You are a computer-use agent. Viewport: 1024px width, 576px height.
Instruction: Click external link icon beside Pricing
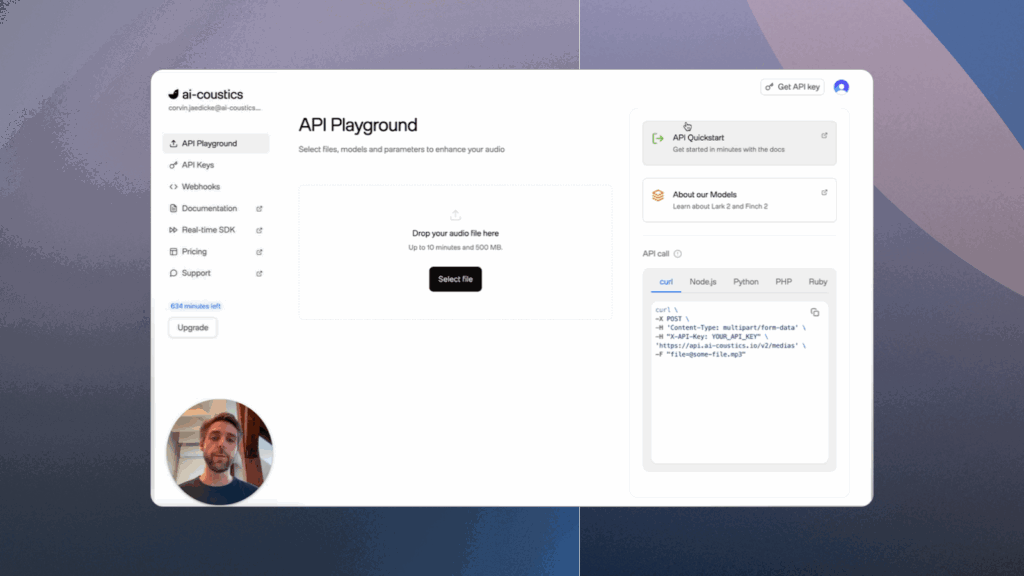click(x=259, y=252)
